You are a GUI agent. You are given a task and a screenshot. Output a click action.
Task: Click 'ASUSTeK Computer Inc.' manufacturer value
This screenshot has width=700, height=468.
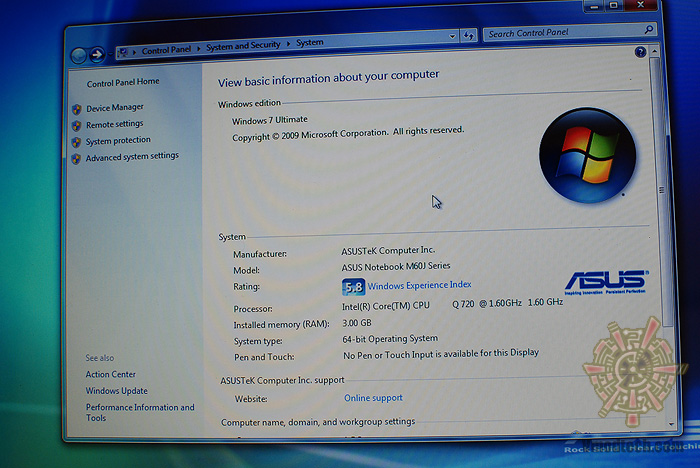pyautogui.click(x=388, y=251)
